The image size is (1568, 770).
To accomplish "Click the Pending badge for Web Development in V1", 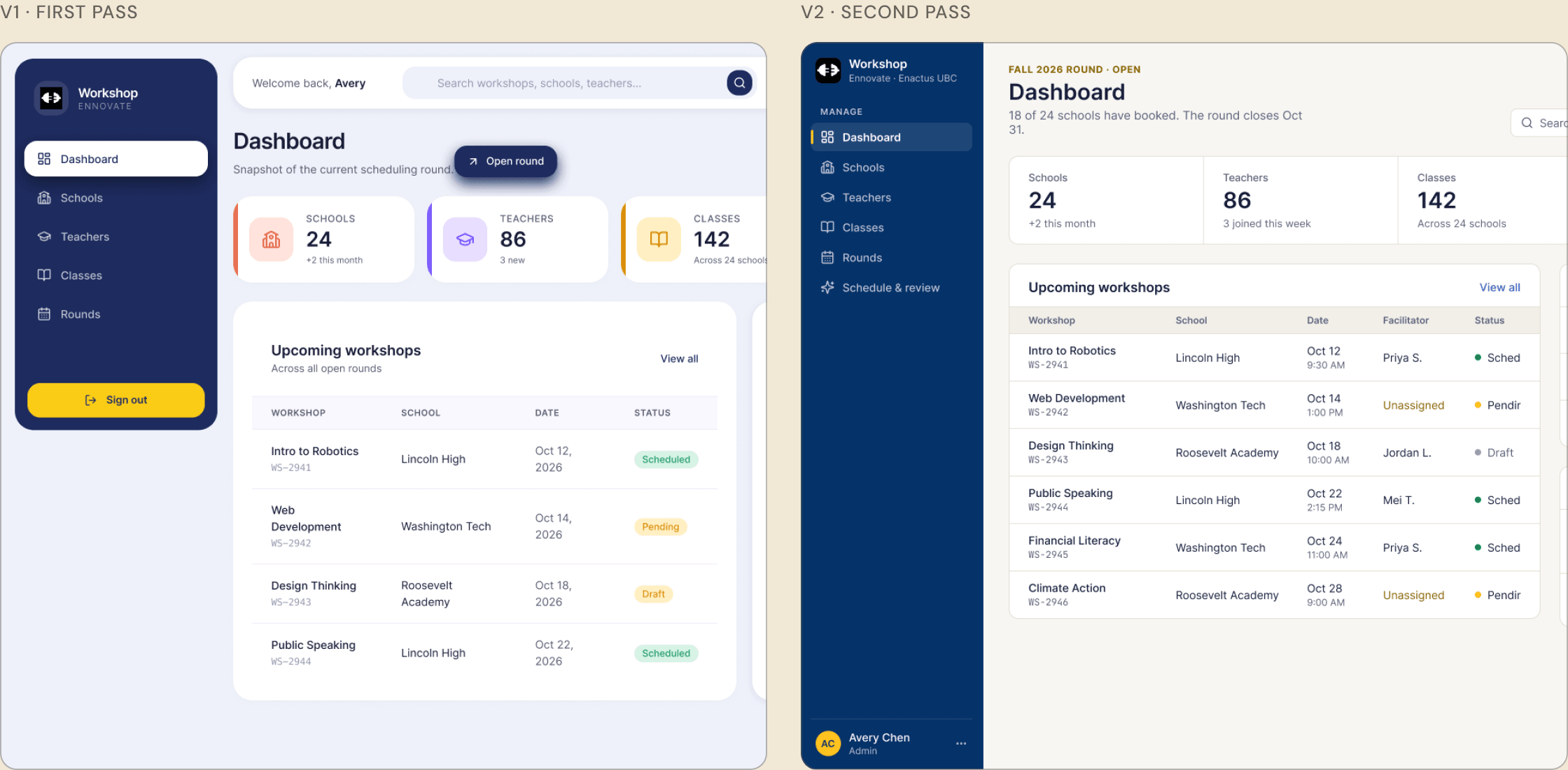I will tap(660, 526).
